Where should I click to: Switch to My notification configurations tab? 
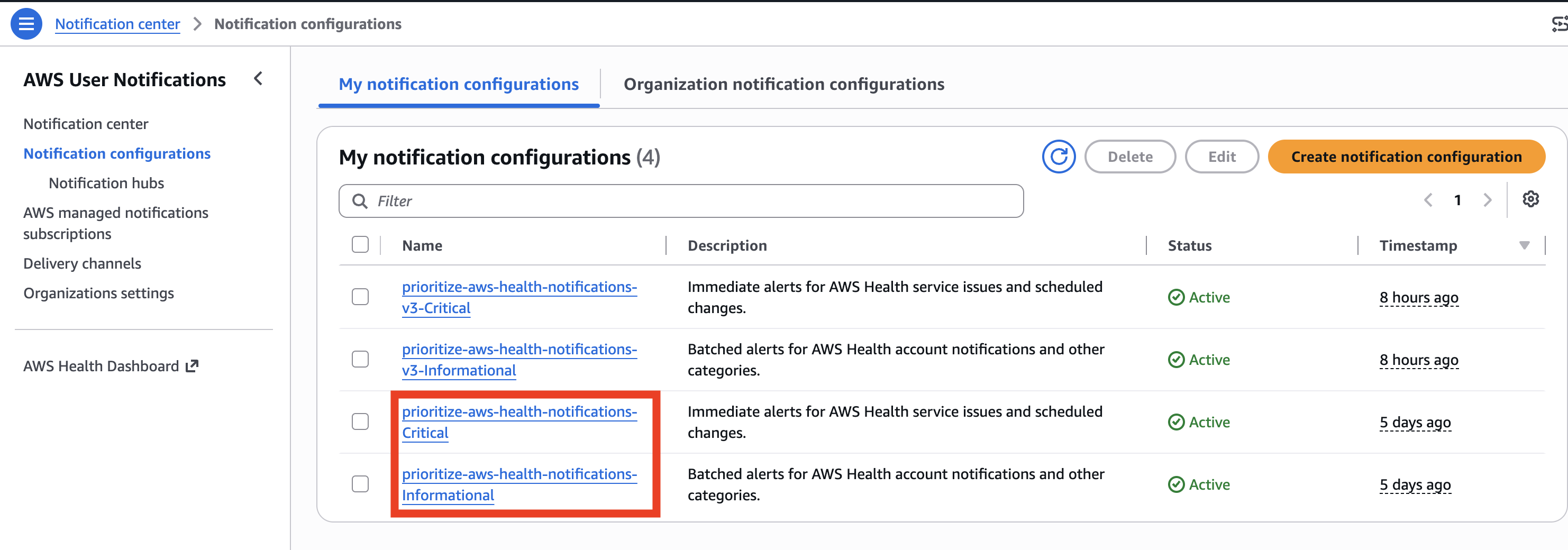[458, 85]
